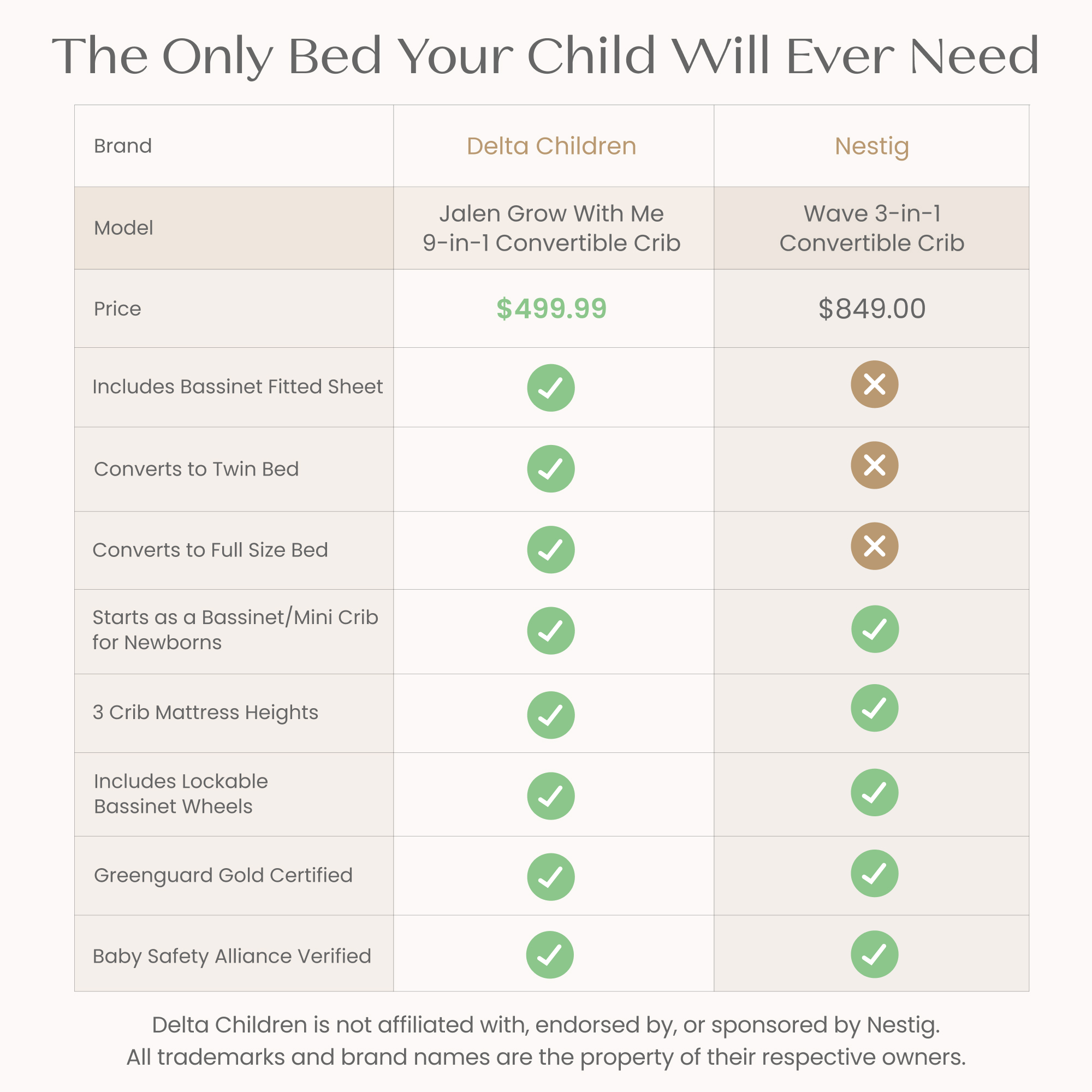Select the Delta Children brand header
This screenshot has height=1092, width=1092.
point(551,146)
